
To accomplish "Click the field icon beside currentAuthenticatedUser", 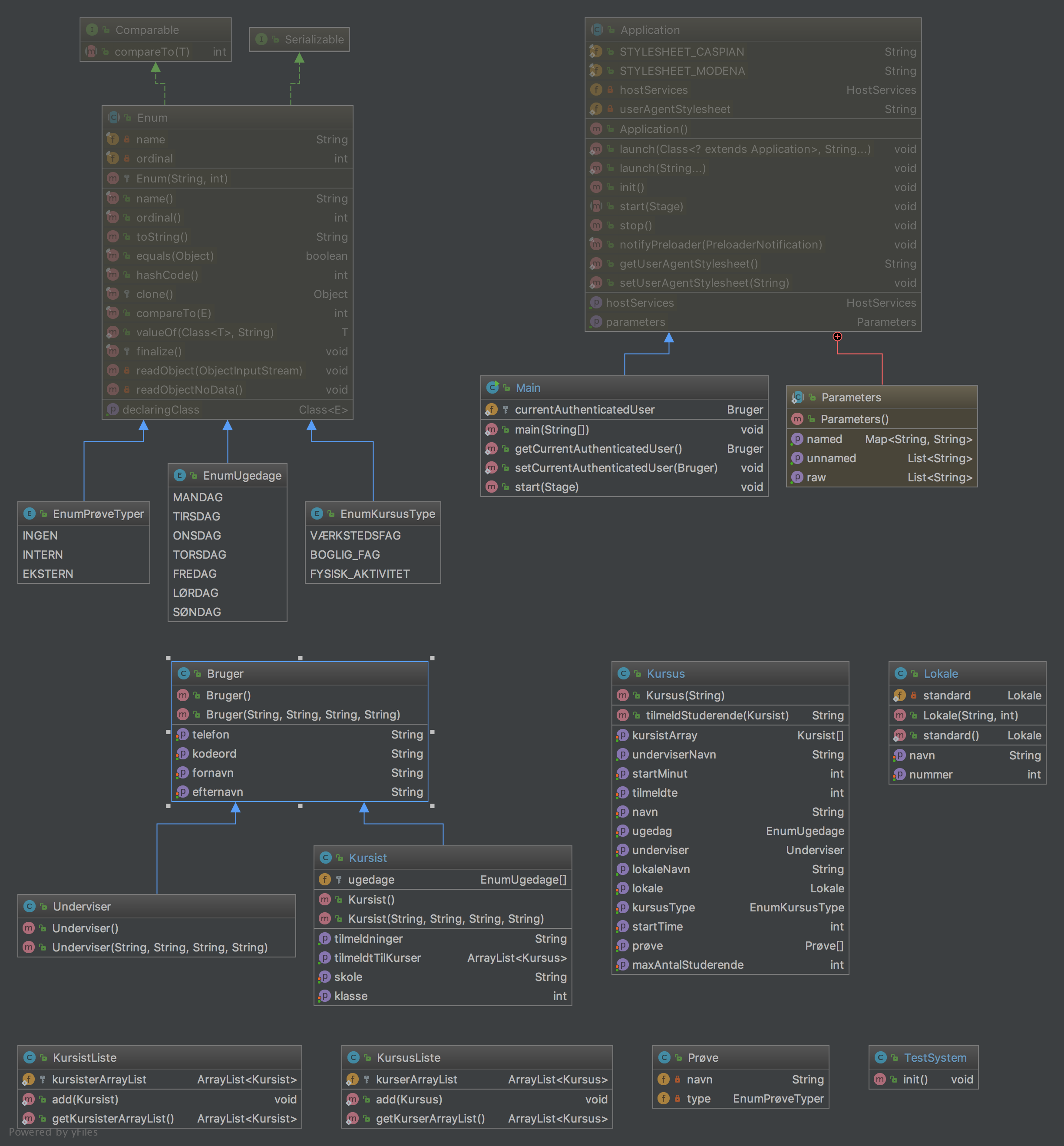I will coord(491,410).
